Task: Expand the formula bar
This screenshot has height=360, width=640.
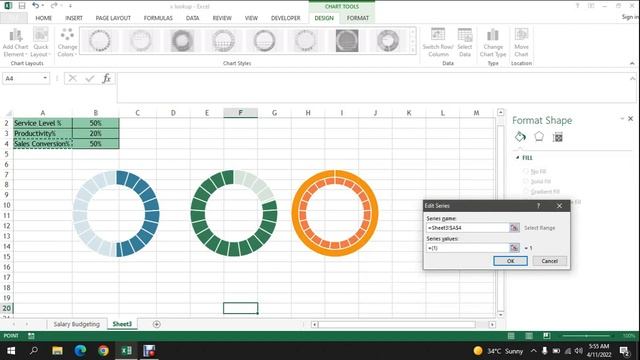Action: click(633, 78)
